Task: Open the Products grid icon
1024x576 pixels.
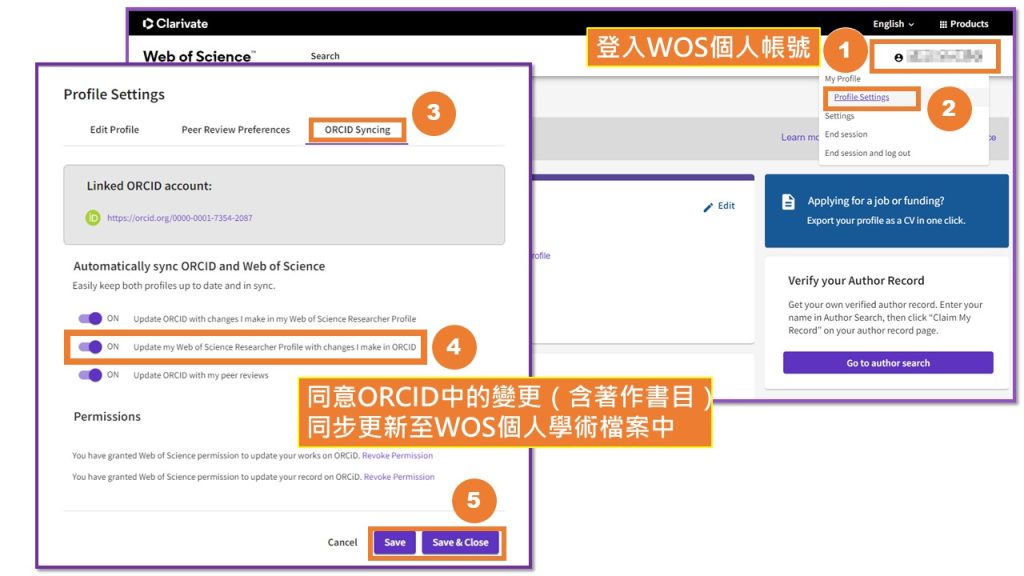Action: (943, 24)
